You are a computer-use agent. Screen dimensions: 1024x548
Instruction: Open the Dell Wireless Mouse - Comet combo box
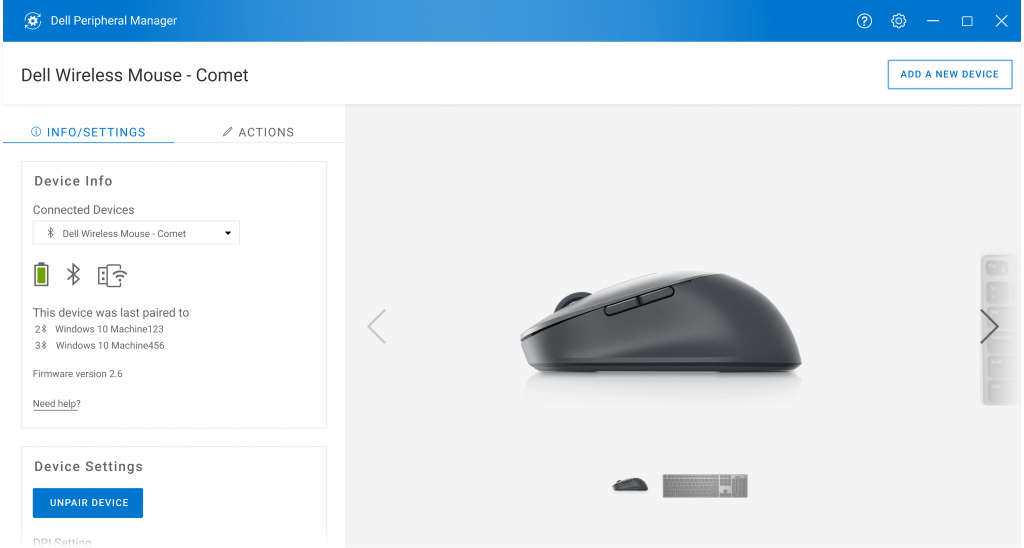(136, 233)
